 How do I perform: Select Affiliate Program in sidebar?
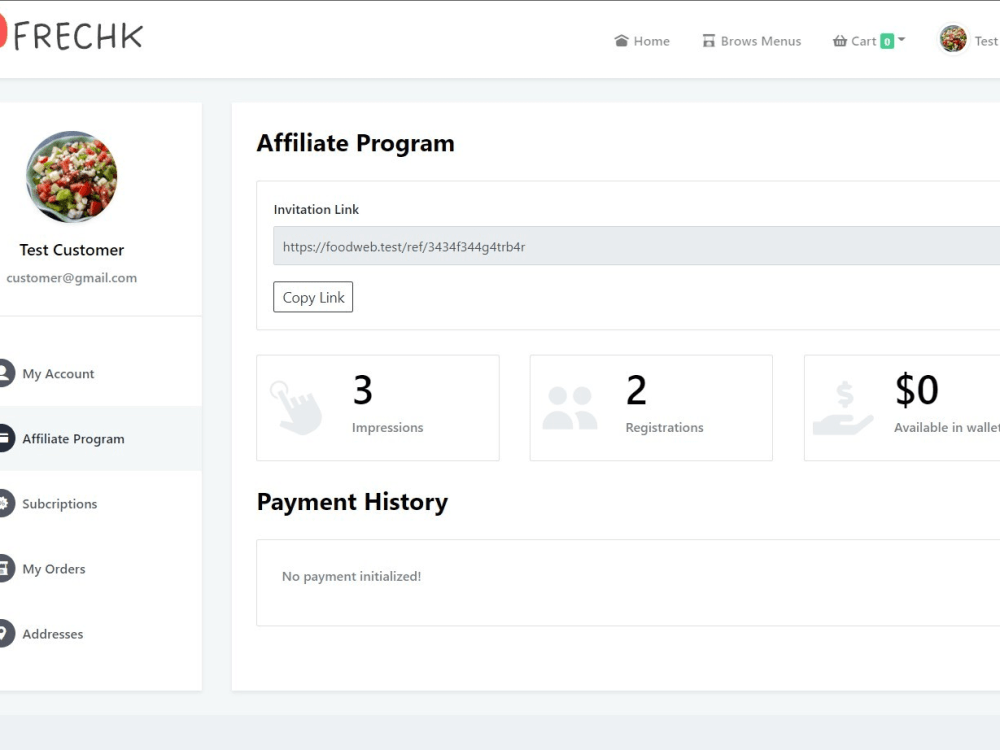[x=73, y=439]
